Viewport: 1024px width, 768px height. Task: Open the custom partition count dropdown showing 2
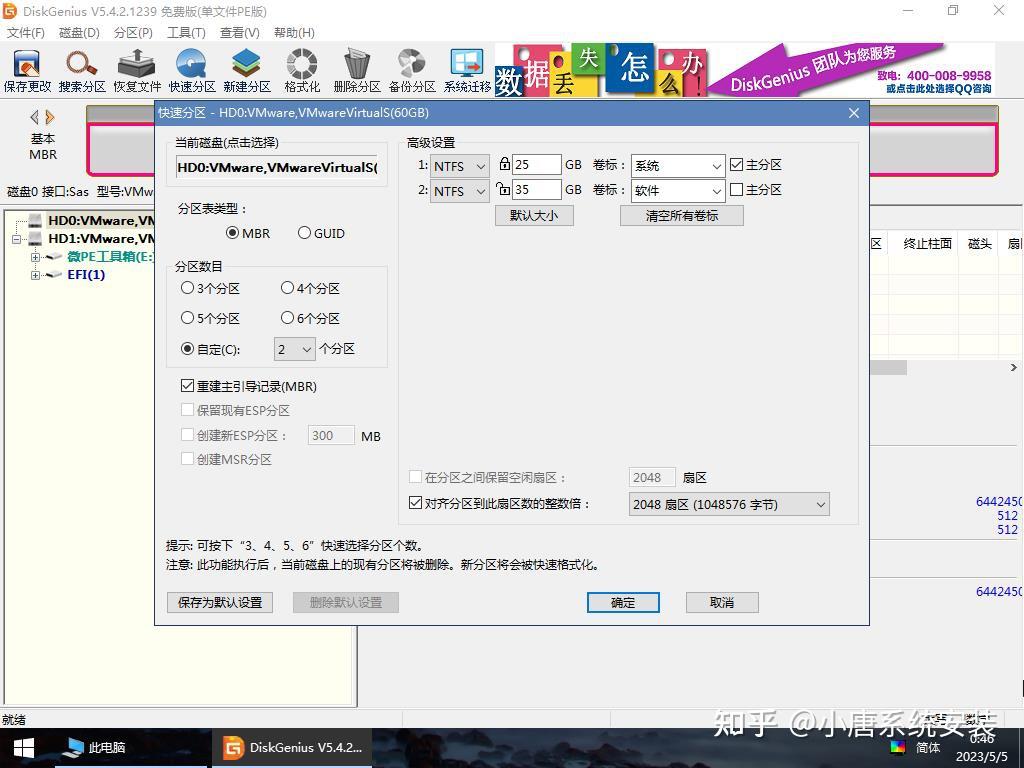pos(295,349)
